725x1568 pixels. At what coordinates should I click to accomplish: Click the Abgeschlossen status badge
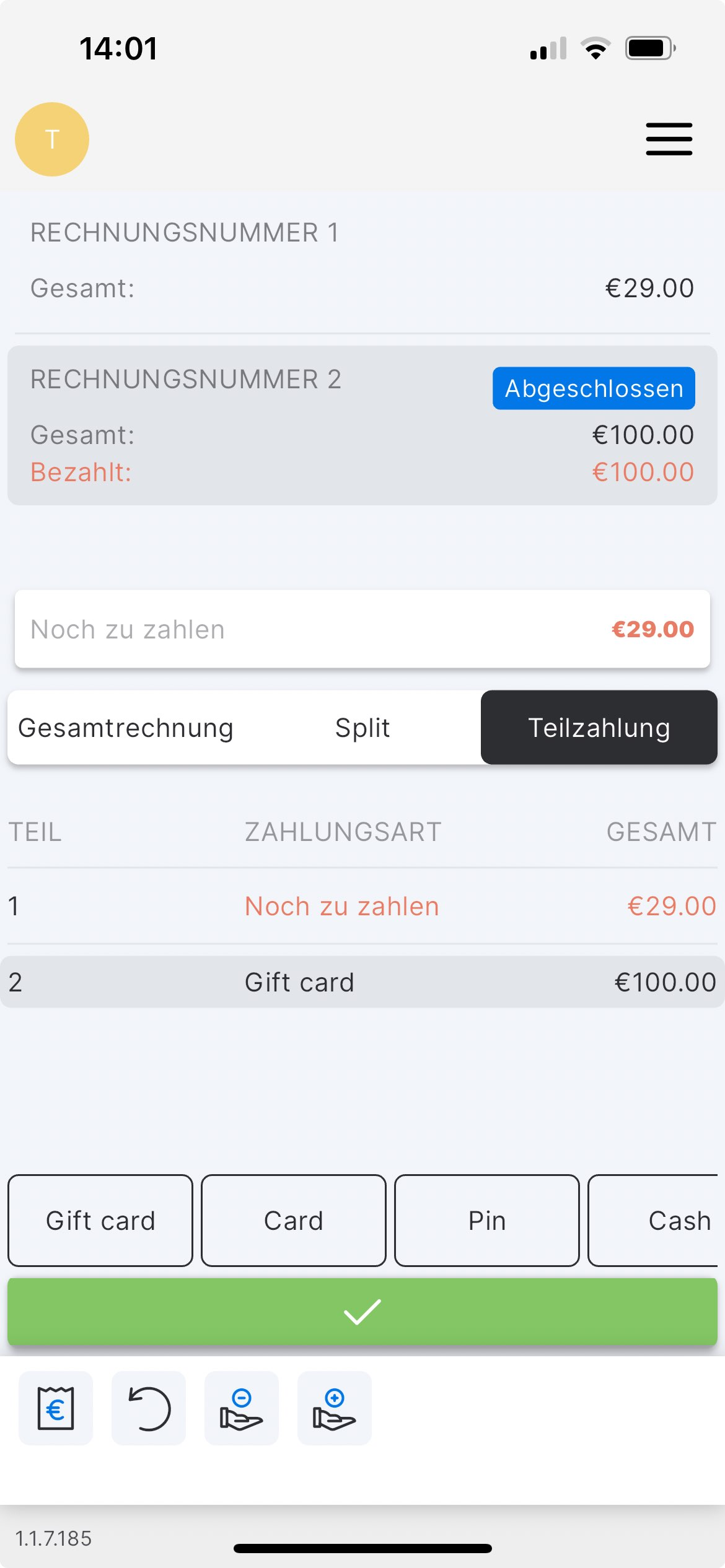tap(594, 388)
